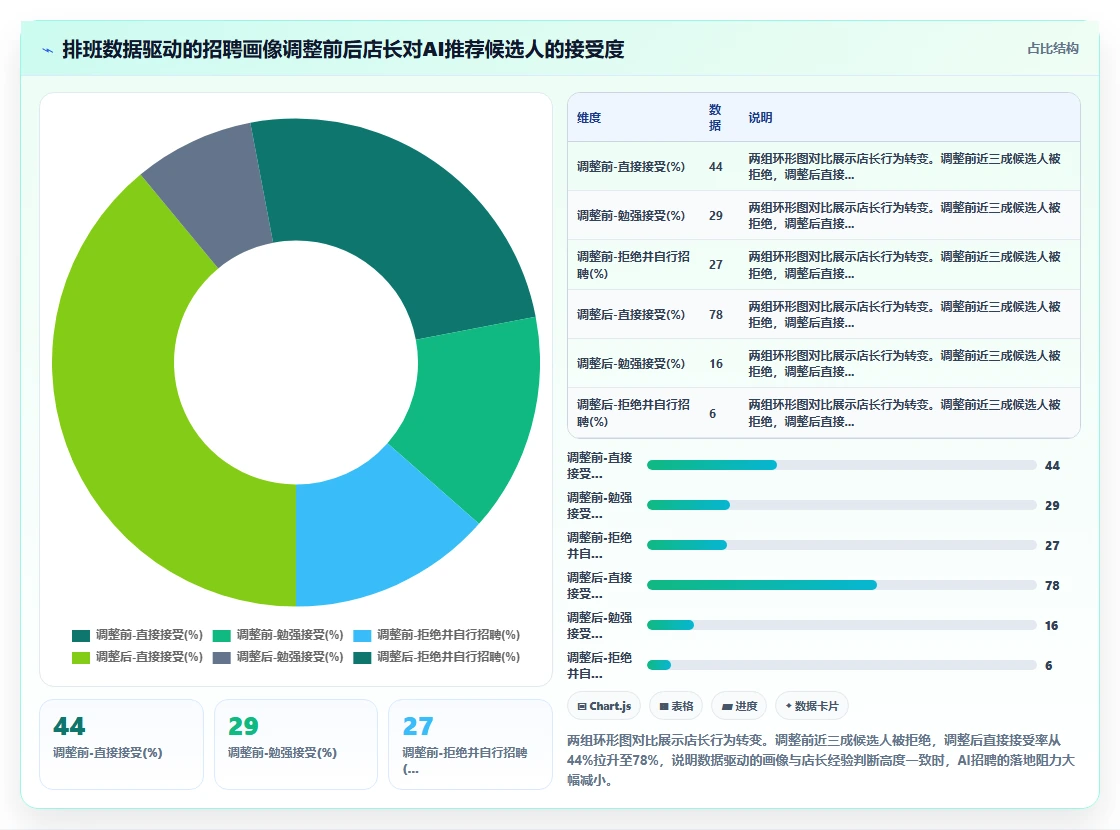Open the 27 调整前-拒绝并自行招聘 data card

pos(470,744)
